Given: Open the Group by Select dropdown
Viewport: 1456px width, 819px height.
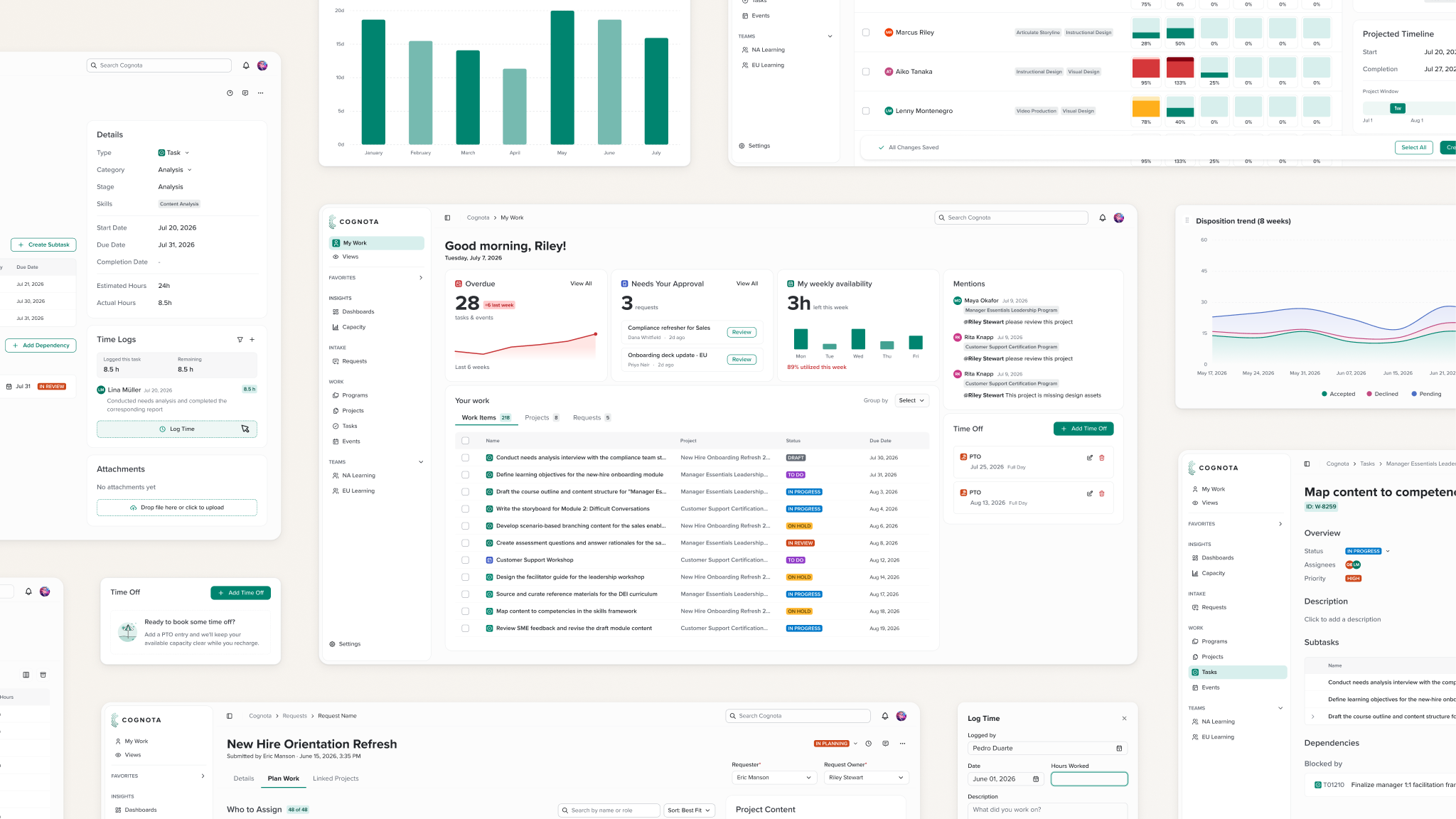Looking at the screenshot, I should coord(912,401).
